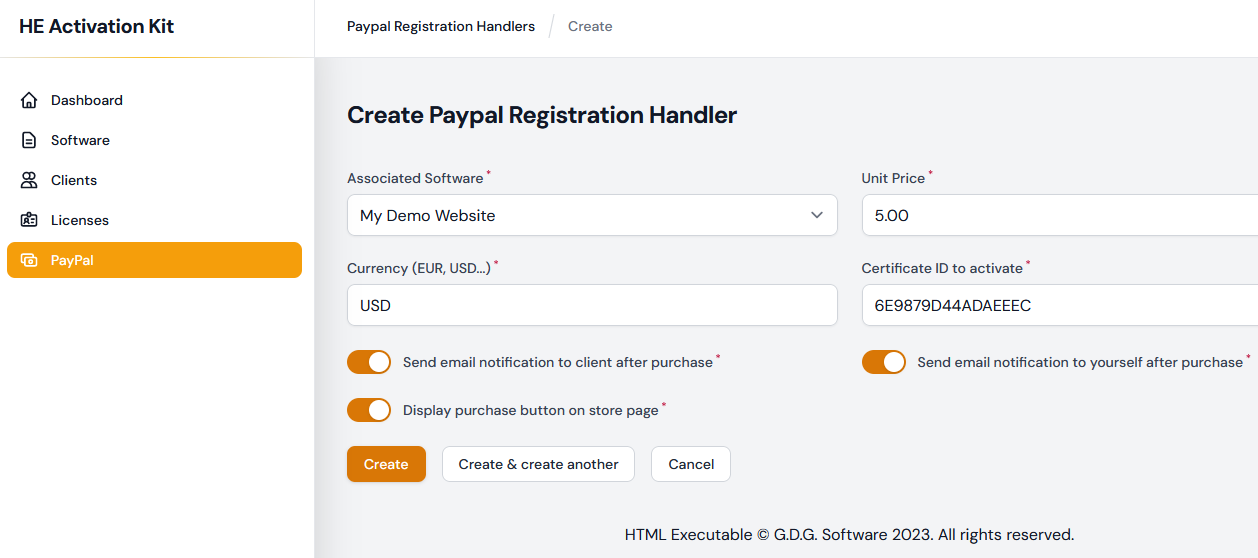Viewport: 1258px width, 558px height.
Task: Click the Licenses ID card icon
Action: [29, 220]
